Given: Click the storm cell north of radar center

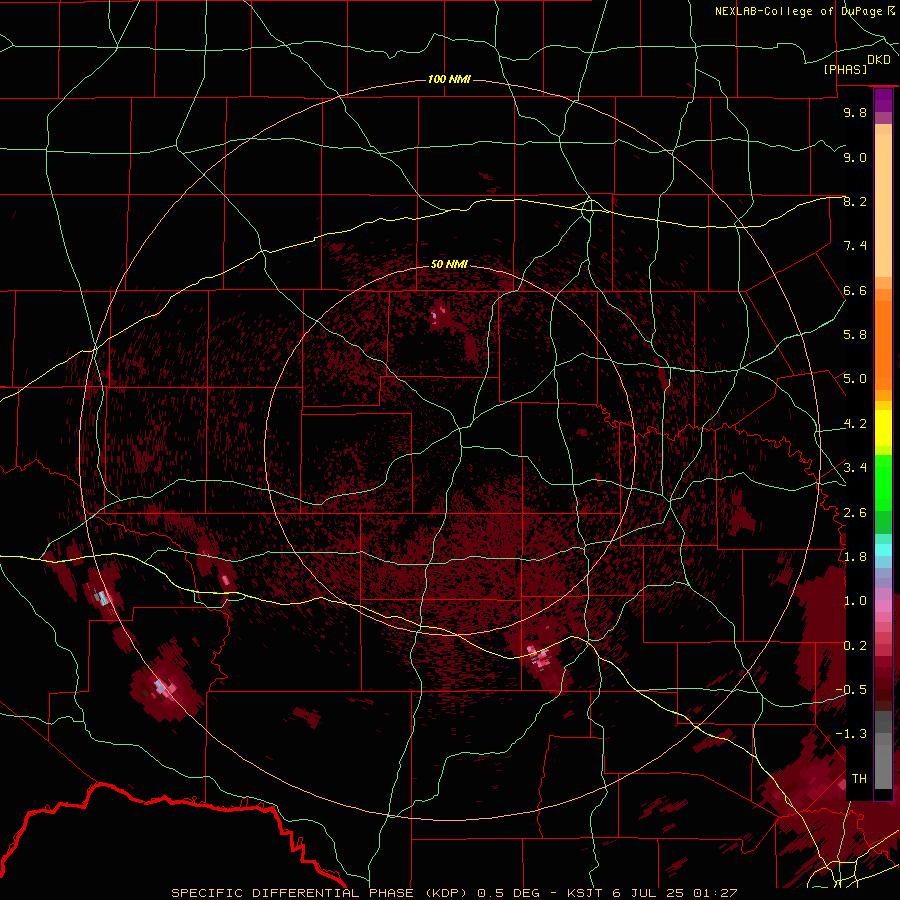Looking at the screenshot, I should tap(439, 315).
